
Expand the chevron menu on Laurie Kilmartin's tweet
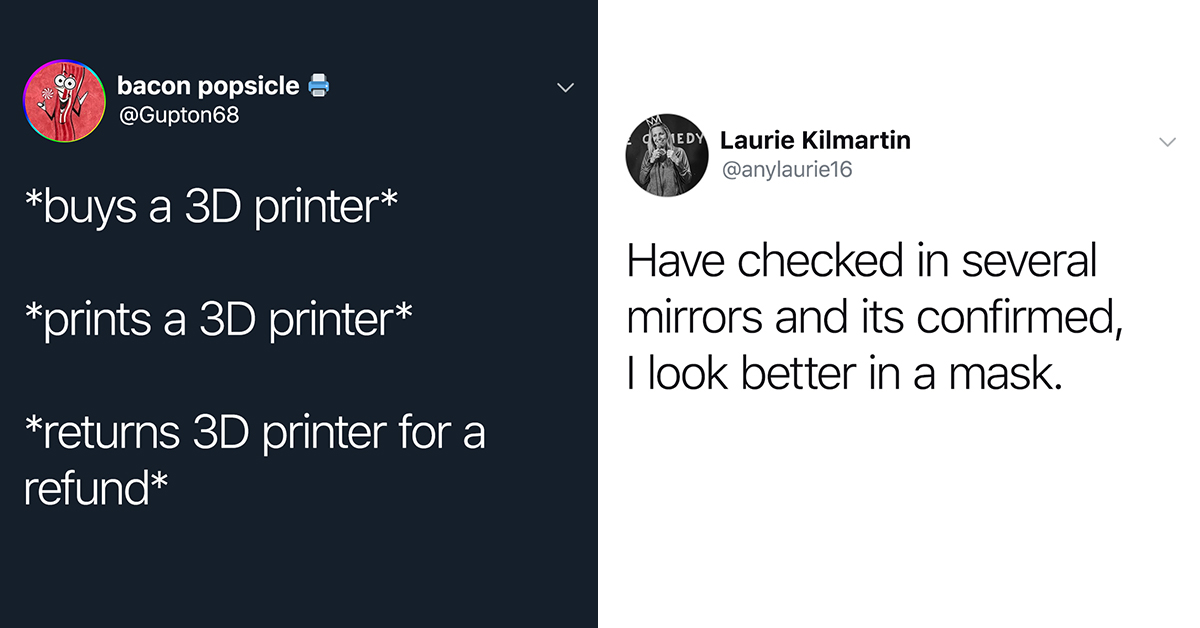coord(1167,143)
